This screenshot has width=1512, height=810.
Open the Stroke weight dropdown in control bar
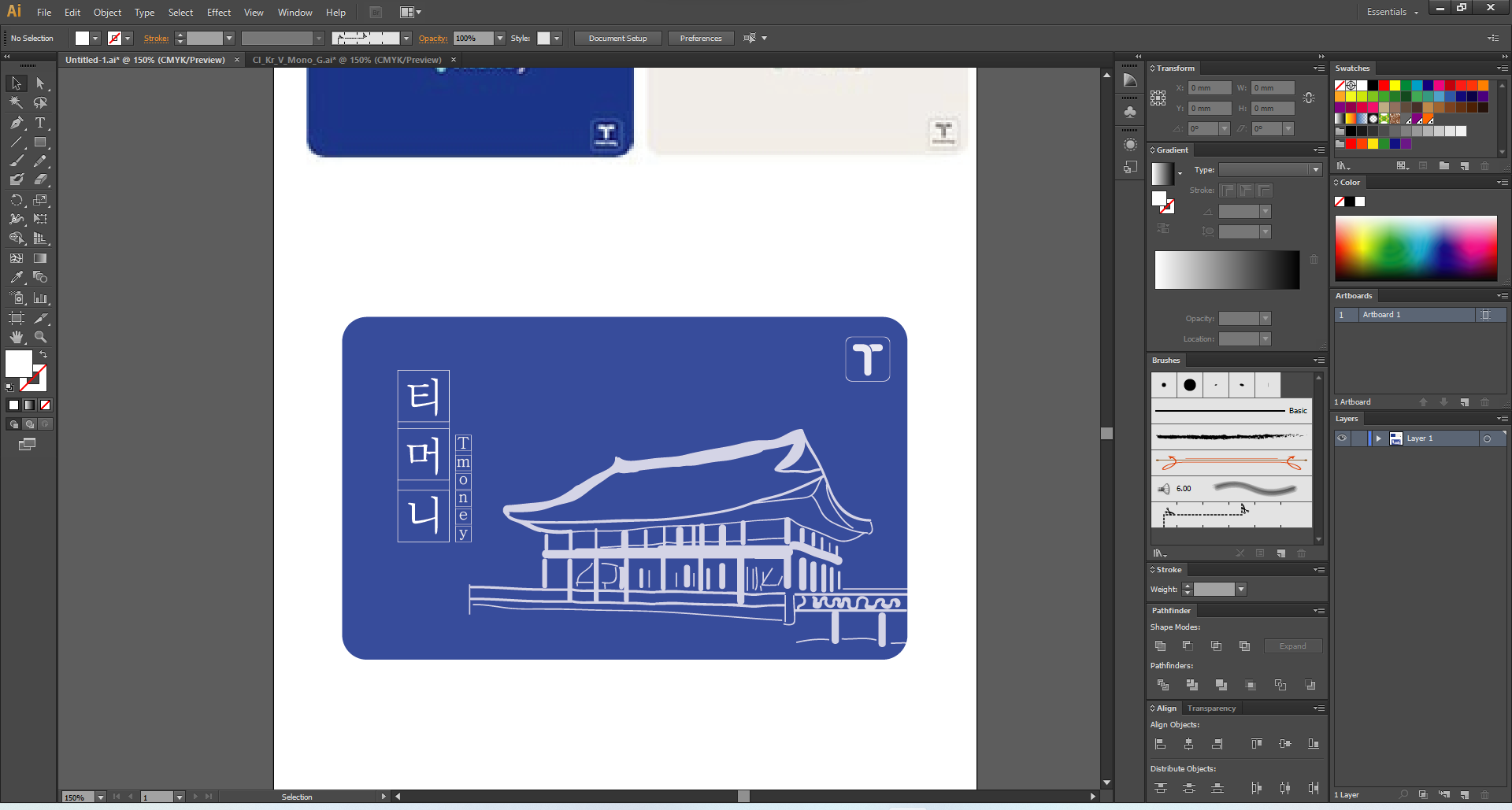coord(229,39)
